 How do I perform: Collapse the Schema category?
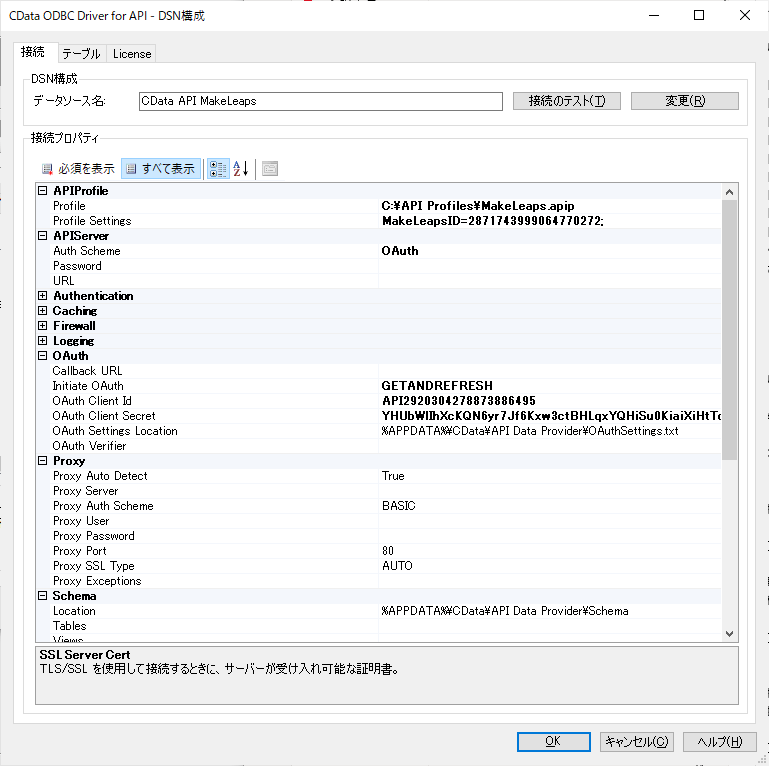43,596
